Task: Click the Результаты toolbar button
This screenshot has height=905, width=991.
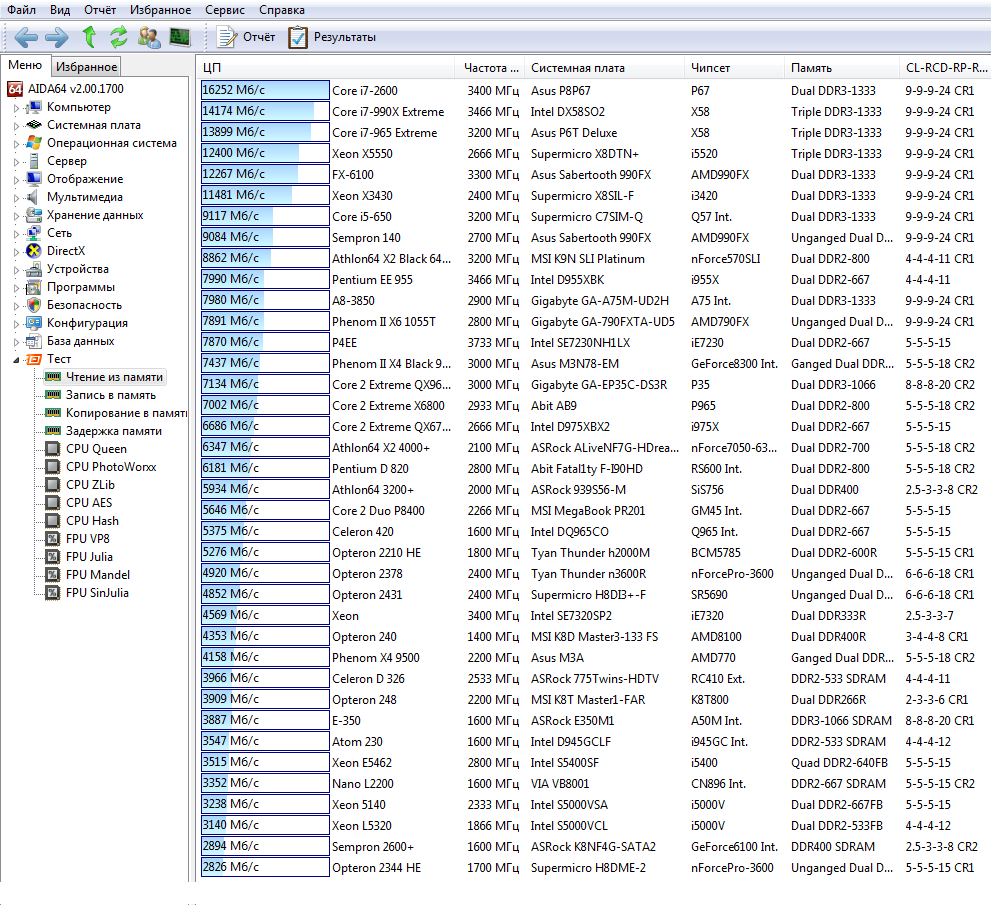Action: point(332,37)
